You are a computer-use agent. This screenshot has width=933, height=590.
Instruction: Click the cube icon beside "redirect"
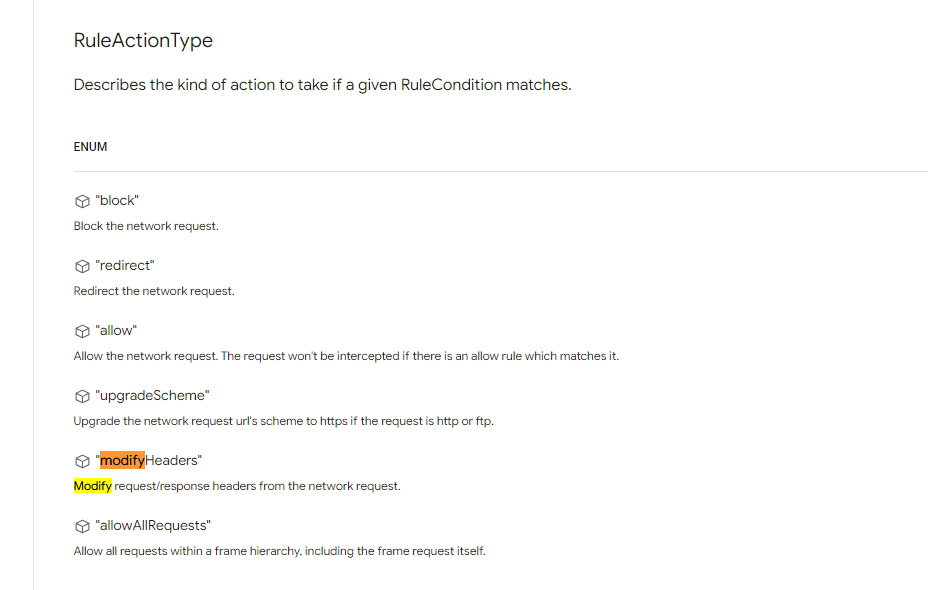(82, 266)
